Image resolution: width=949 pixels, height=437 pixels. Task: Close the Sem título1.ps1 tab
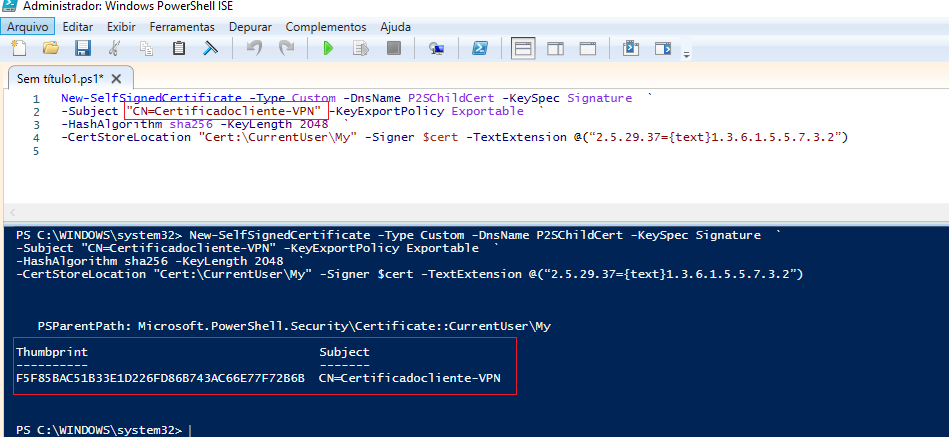tap(117, 79)
